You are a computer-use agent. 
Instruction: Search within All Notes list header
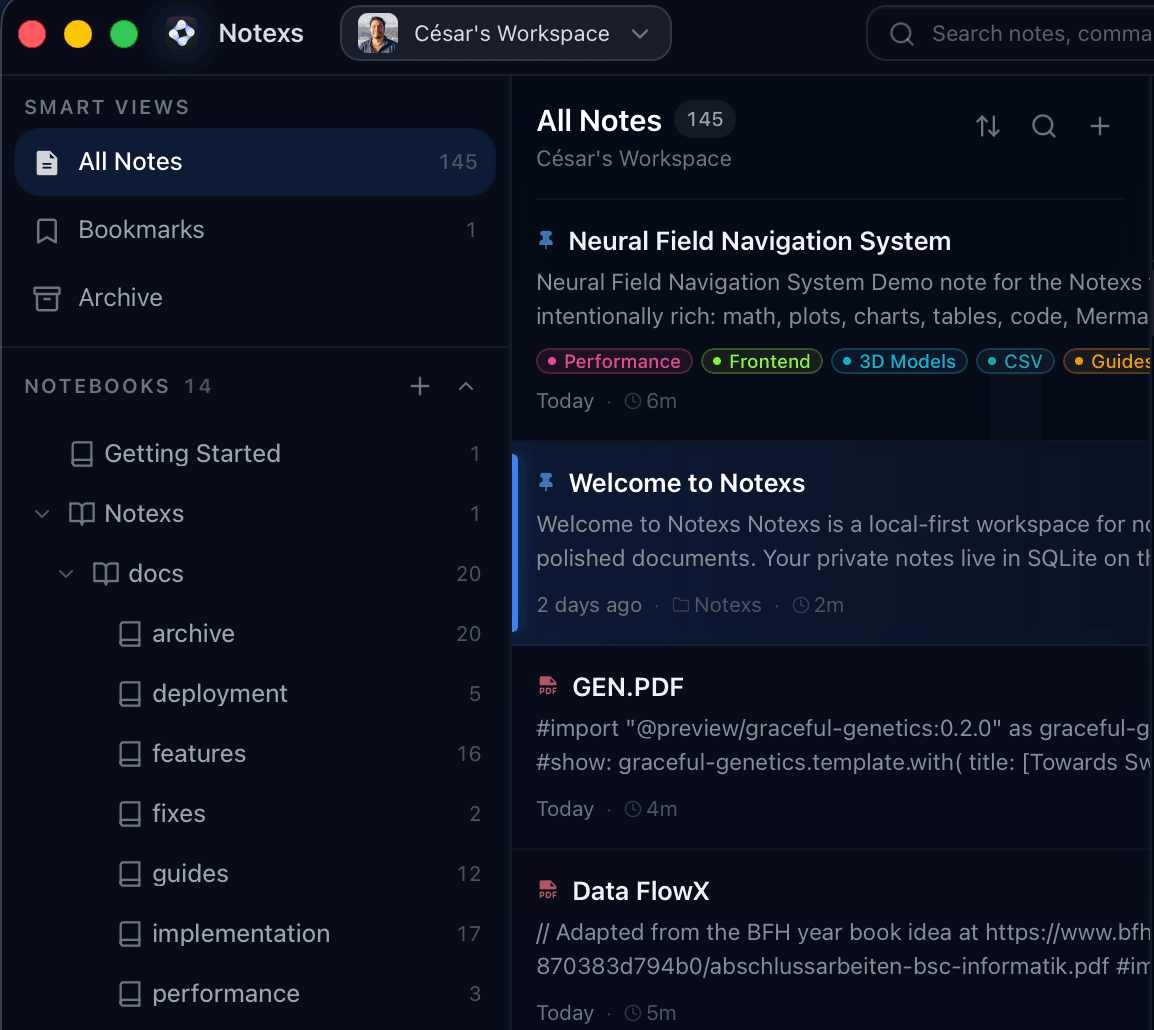click(x=1044, y=127)
